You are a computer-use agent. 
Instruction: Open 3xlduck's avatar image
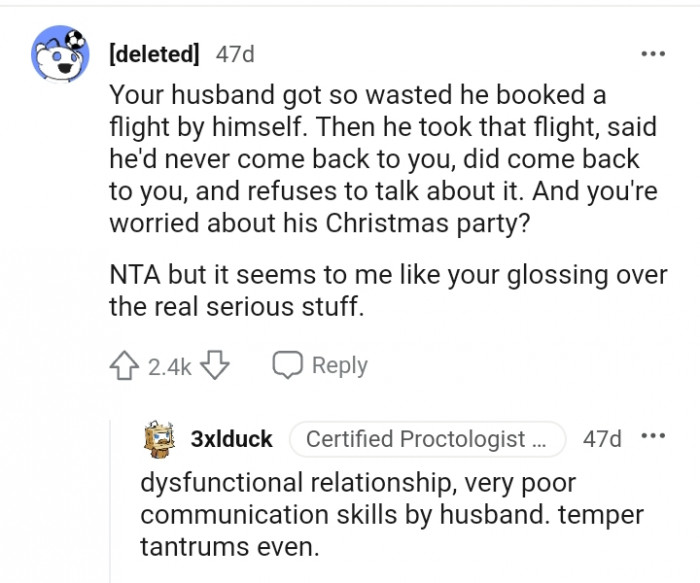[158, 439]
